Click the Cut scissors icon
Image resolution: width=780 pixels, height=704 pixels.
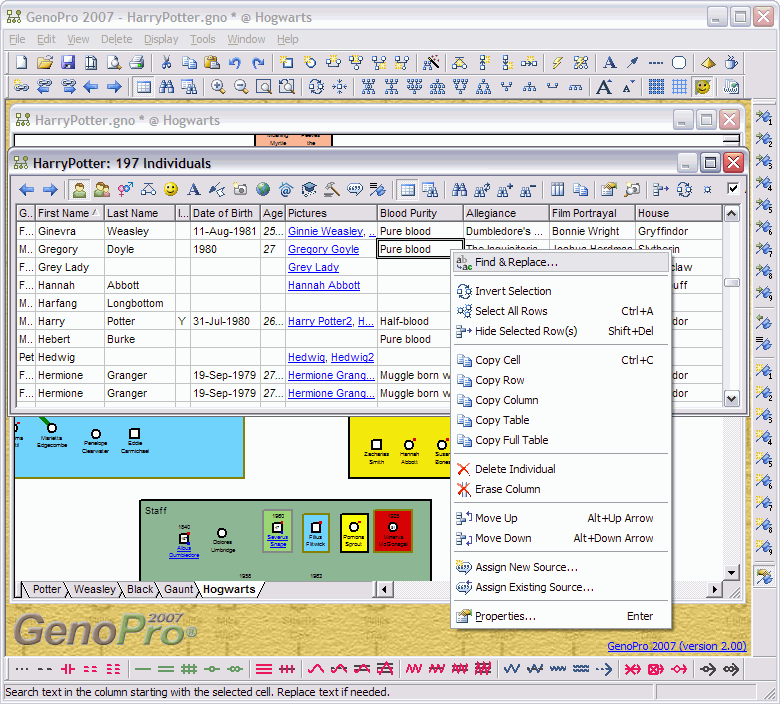166,63
